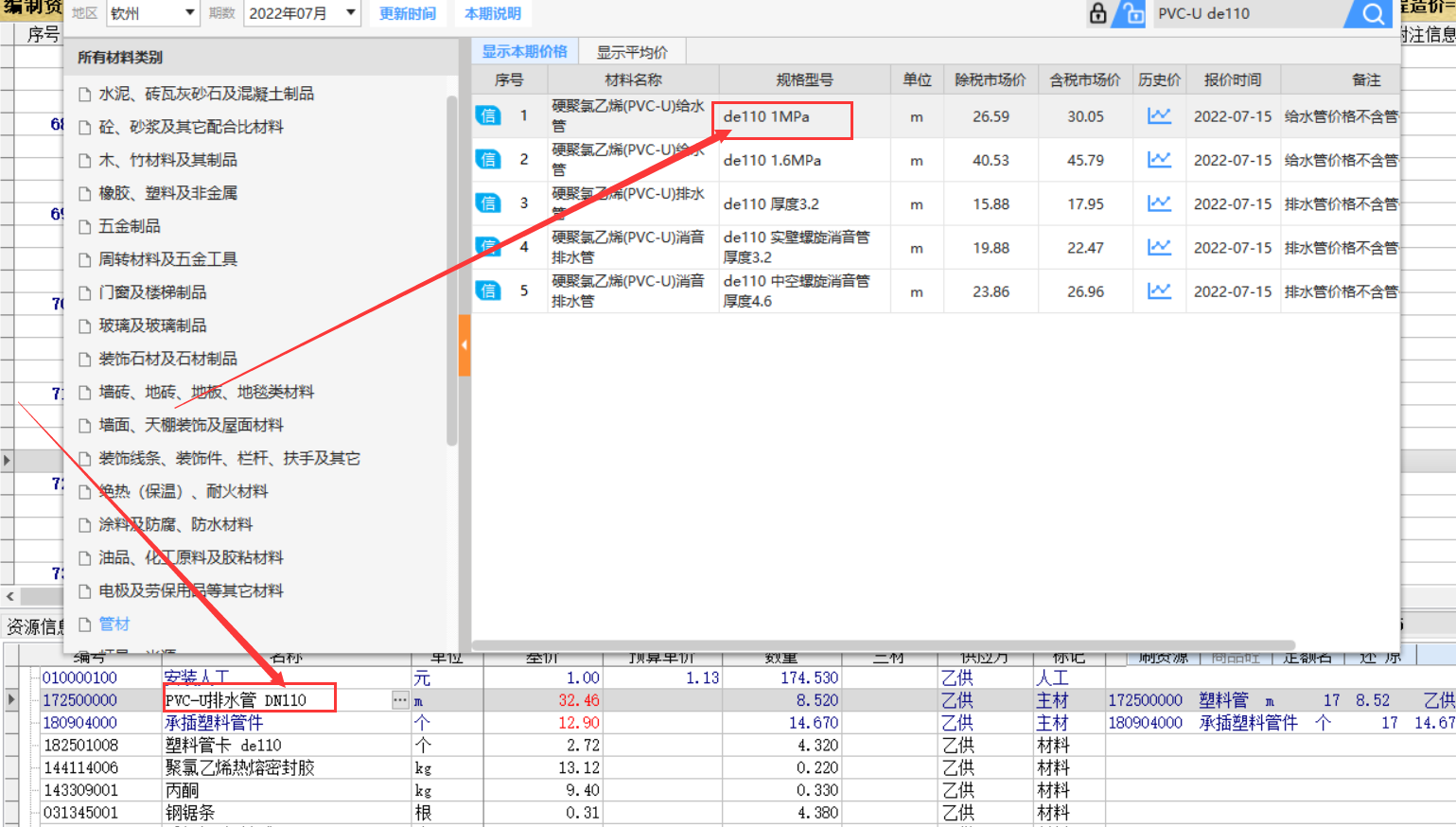The width and height of the screenshot is (1456, 827).
Task: Select category 电极及劳保用品等其它材料
Action: coord(191,590)
